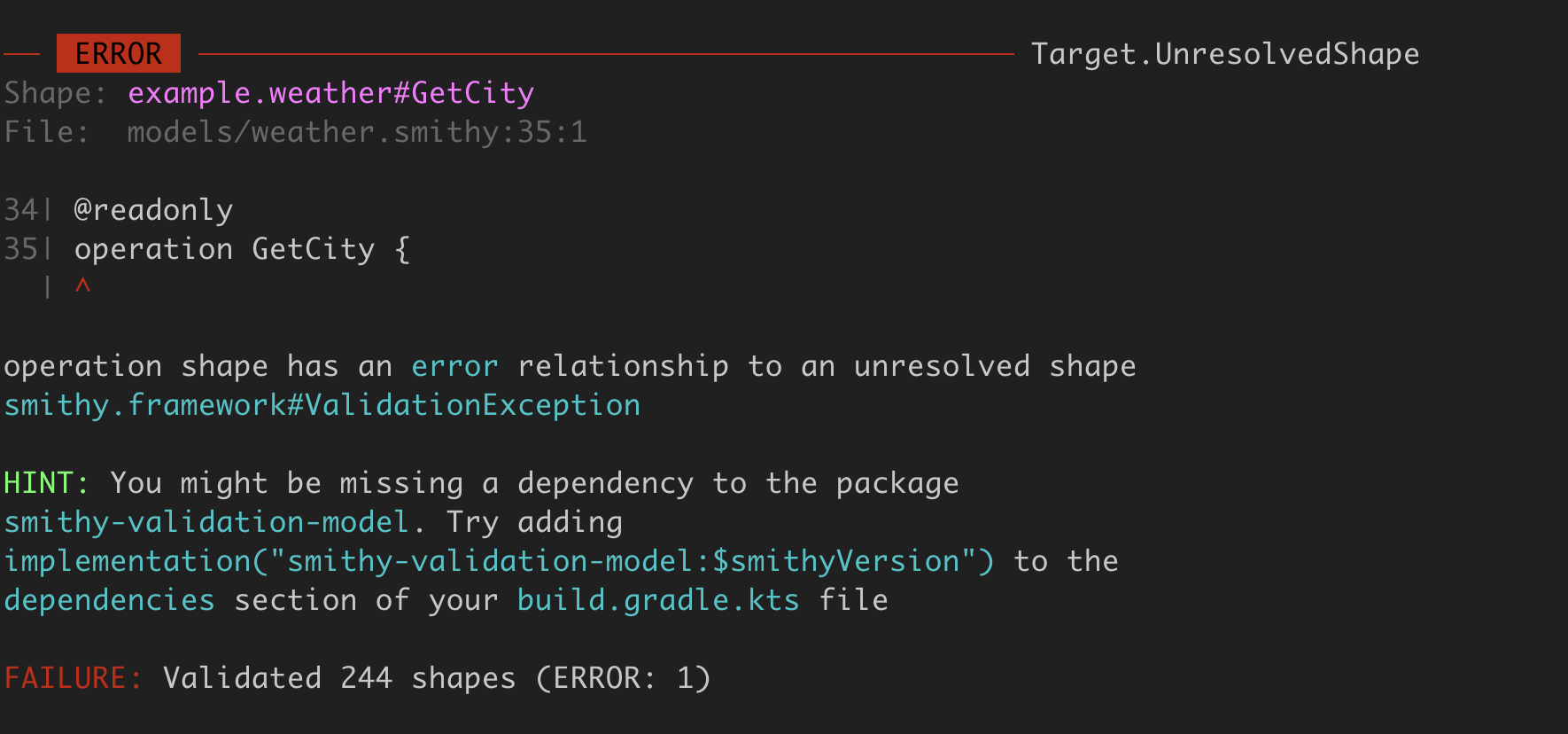
Task: Click the red ERROR badge
Action: [x=119, y=53]
